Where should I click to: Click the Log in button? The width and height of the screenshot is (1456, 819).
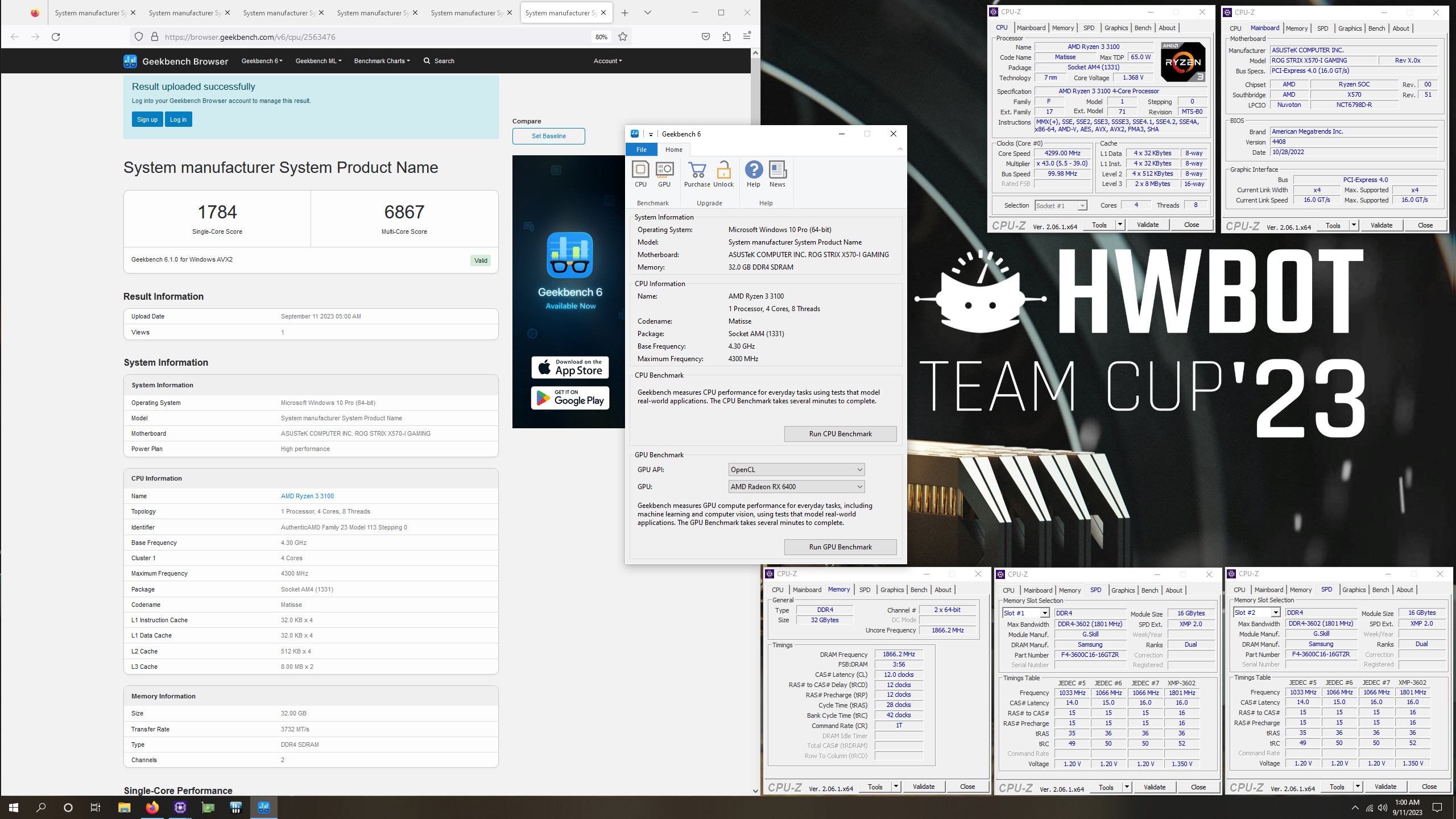tap(178, 119)
